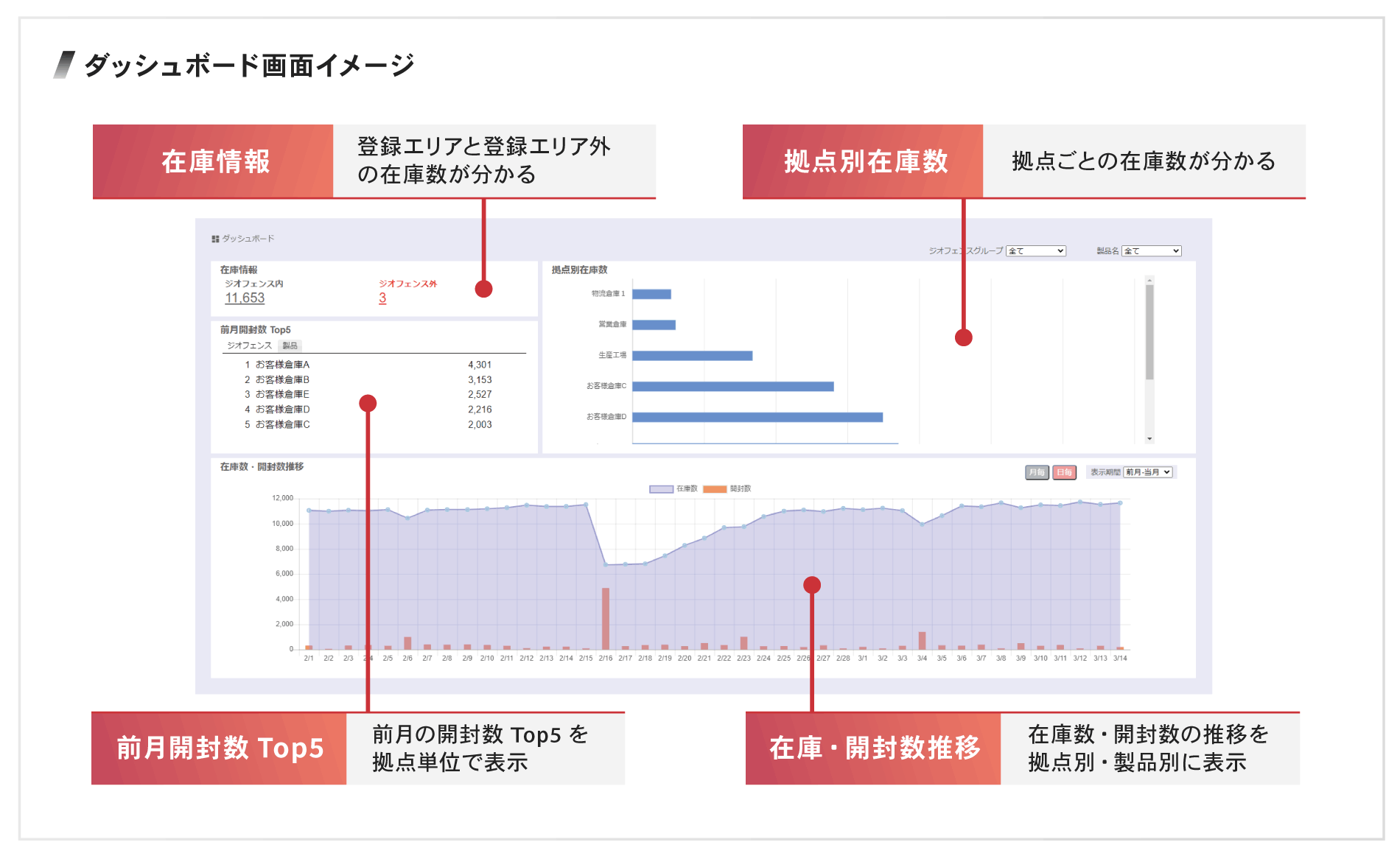Click scroll-up arrow of location chart
The image size is (1400, 856).
pos(1149,280)
